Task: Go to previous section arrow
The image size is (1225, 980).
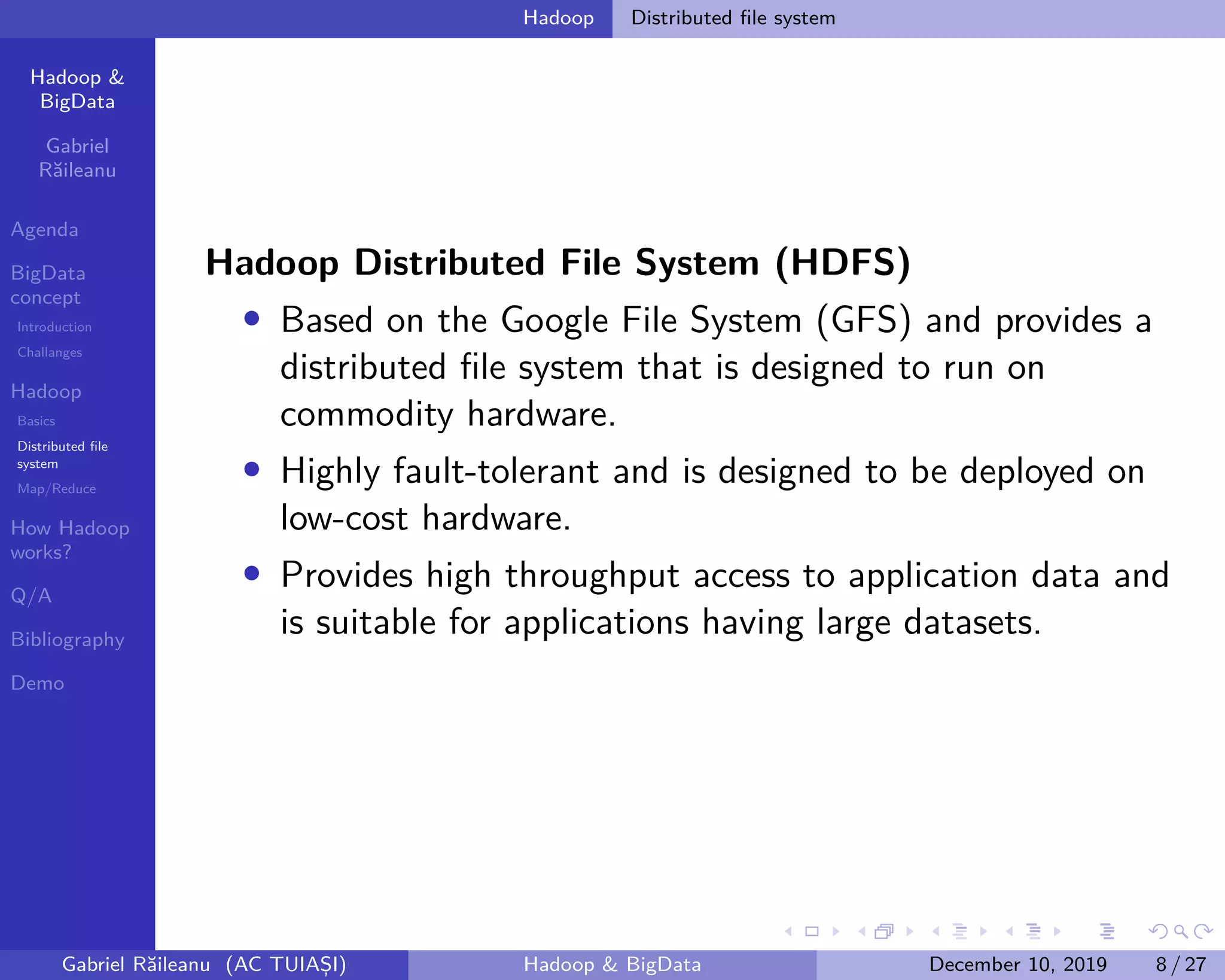Action: click(1010, 932)
